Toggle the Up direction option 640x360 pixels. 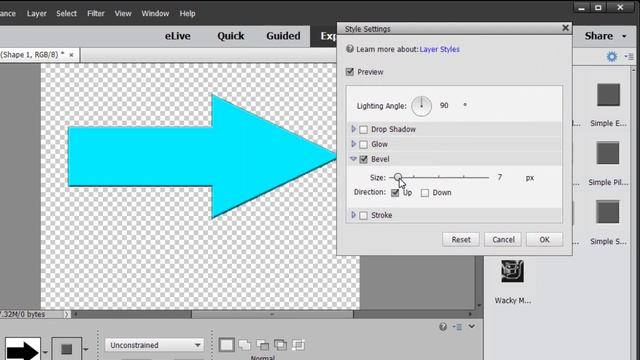click(395, 193)
